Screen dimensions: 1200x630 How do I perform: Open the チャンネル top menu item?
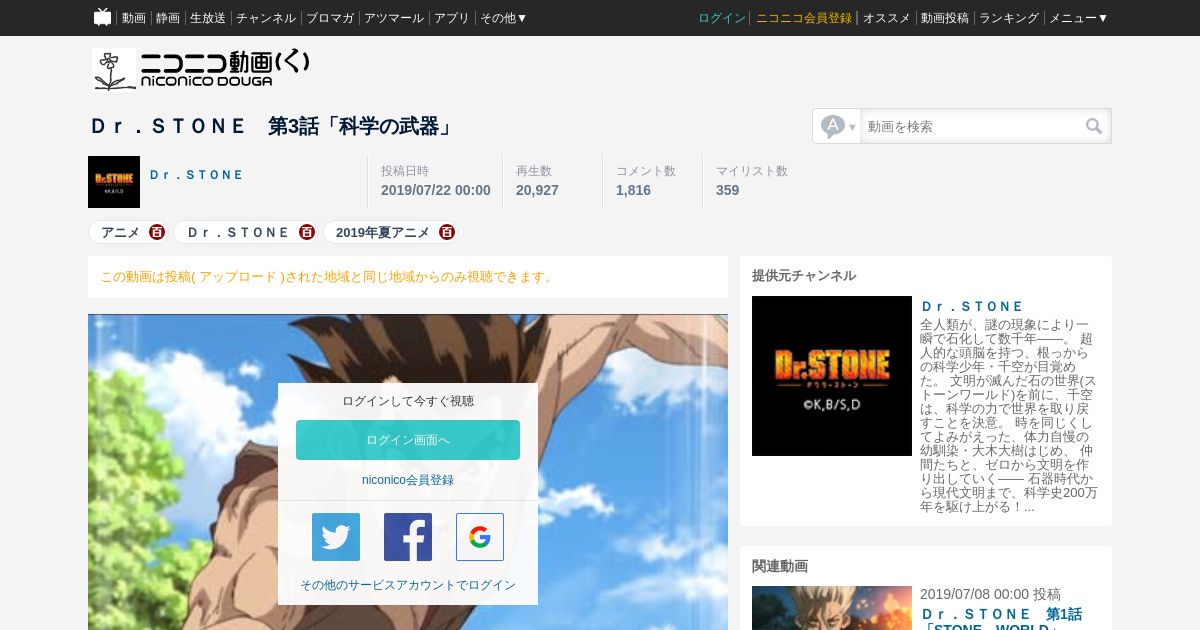[x=266, y=18]
